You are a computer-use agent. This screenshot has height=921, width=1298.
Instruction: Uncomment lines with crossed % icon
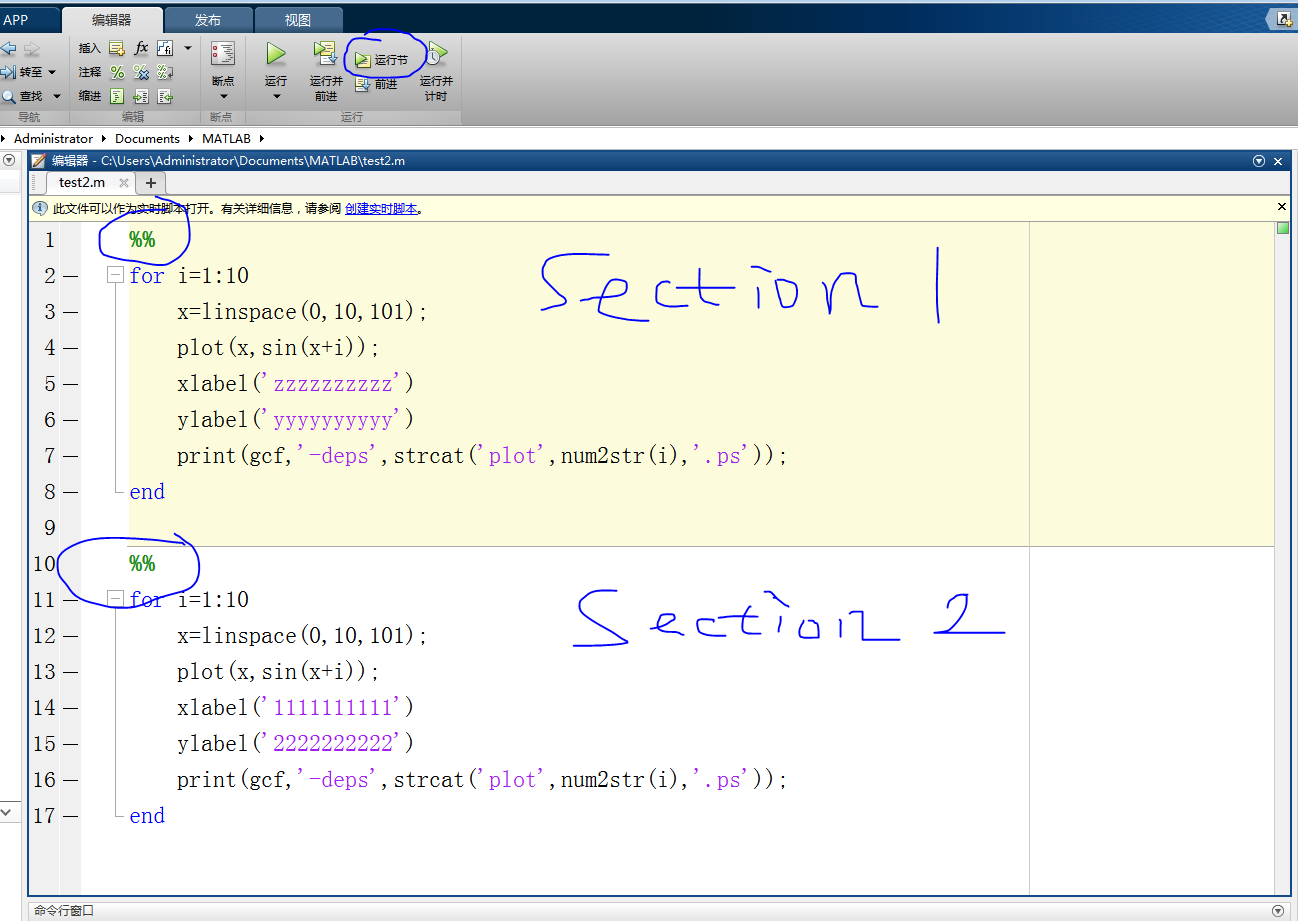point(141,72)
